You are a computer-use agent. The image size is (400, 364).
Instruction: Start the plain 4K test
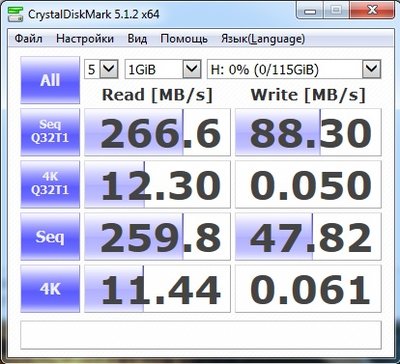click(50, 289)
